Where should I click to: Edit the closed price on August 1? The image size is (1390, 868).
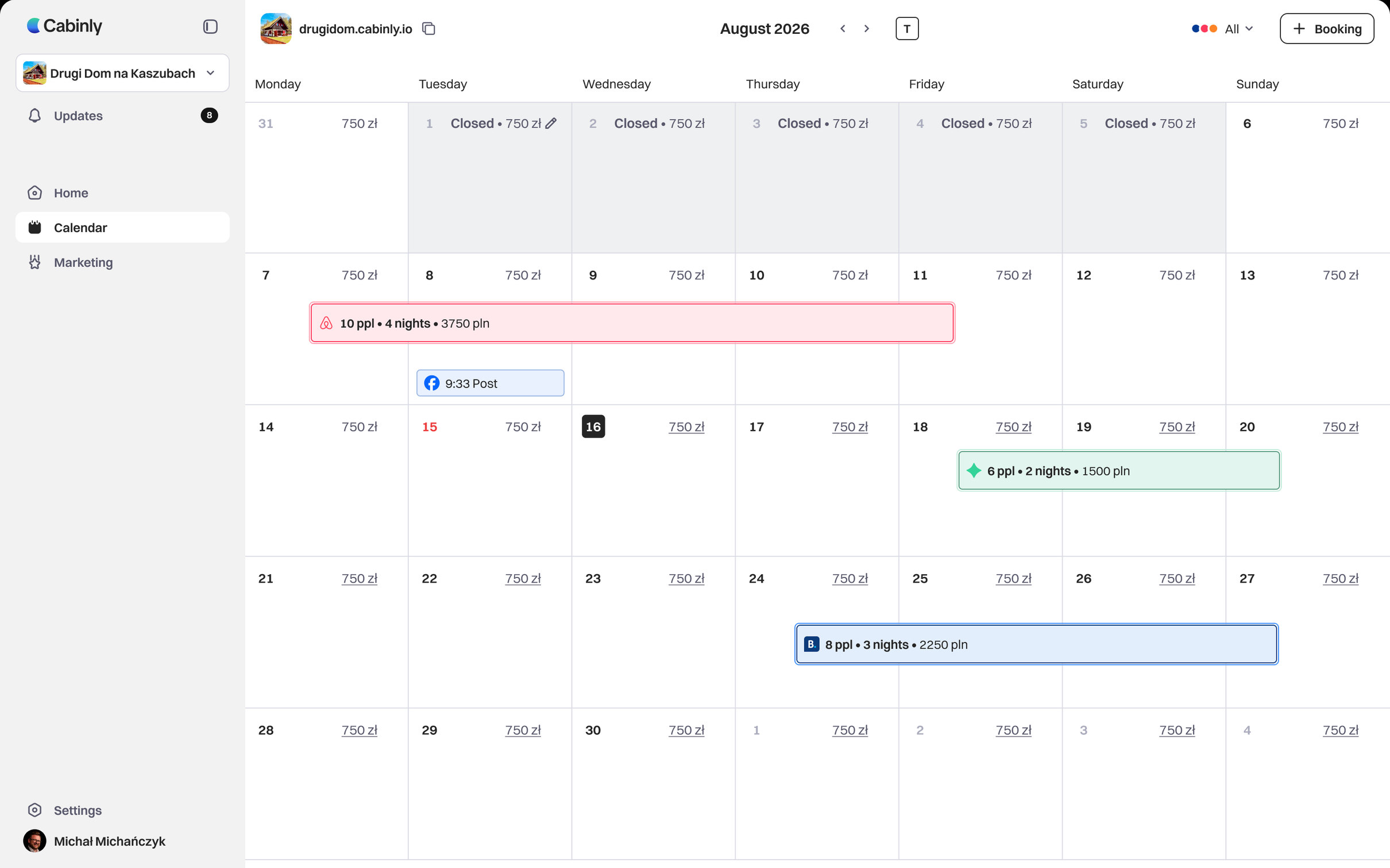551,123
